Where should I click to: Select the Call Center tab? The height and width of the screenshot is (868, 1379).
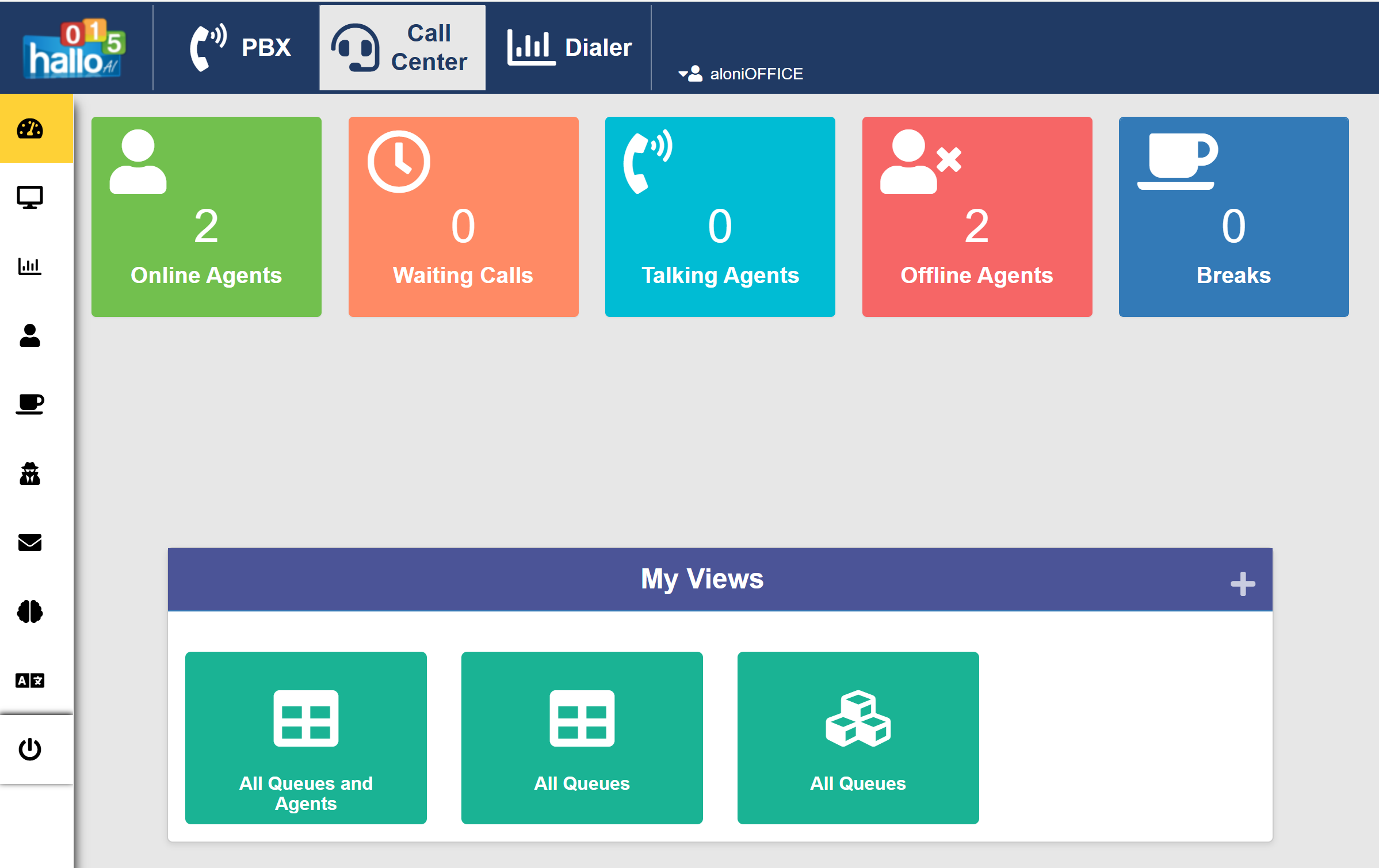(402, 47)
